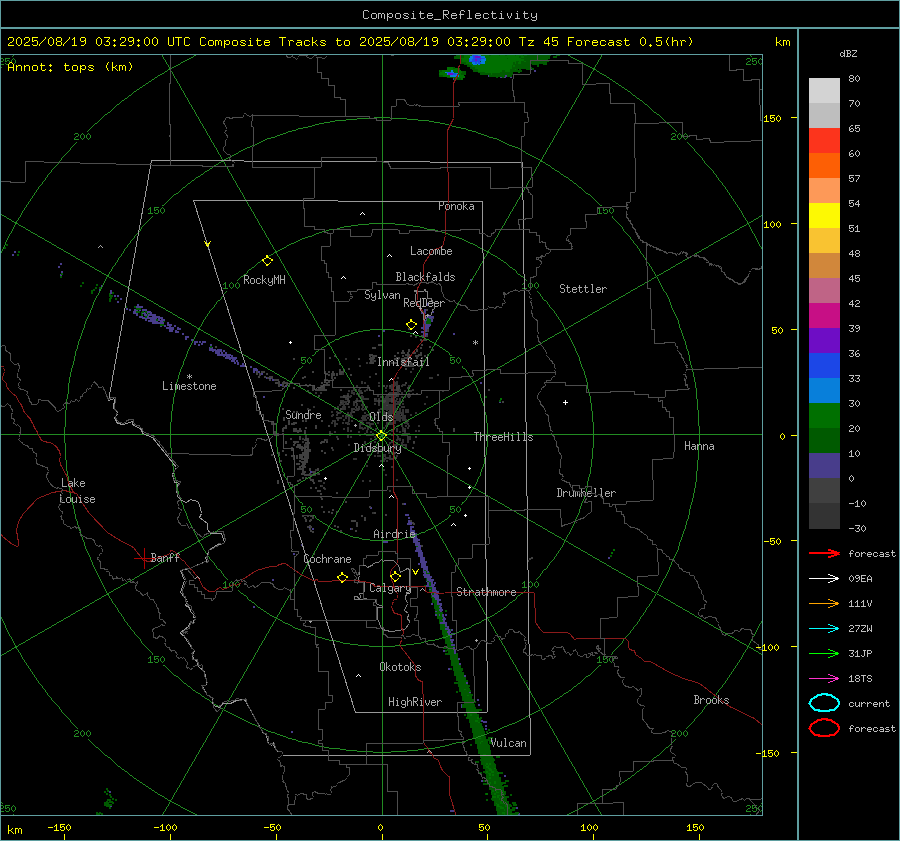
Task: Click the Didsbury label
Action: tap(377, 448)
